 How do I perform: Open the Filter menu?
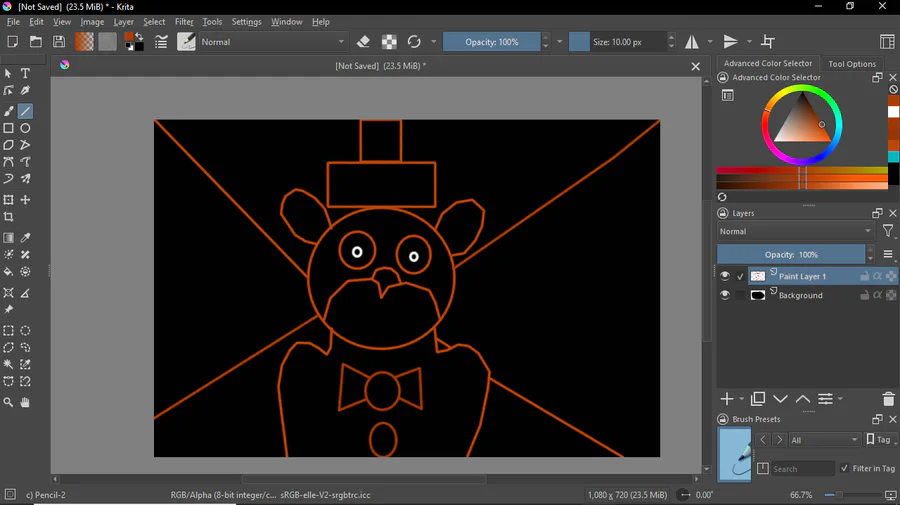[x=184, y=22]
